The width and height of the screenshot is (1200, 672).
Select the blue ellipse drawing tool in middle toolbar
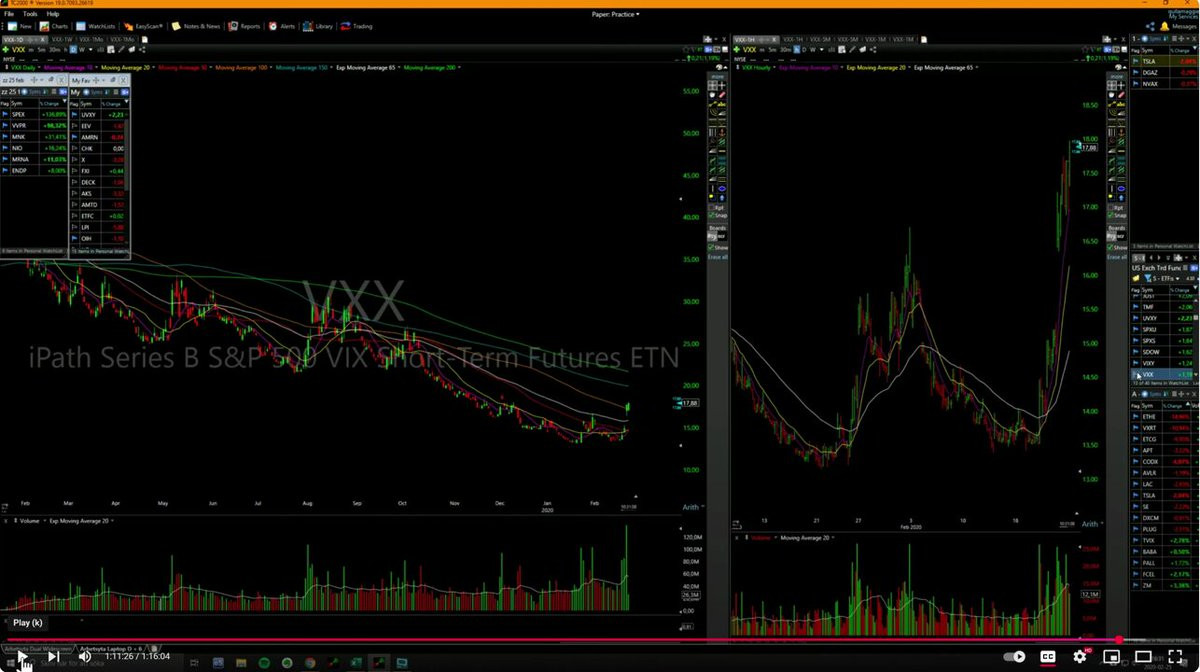pyautogui.click(x=722, y=188)
